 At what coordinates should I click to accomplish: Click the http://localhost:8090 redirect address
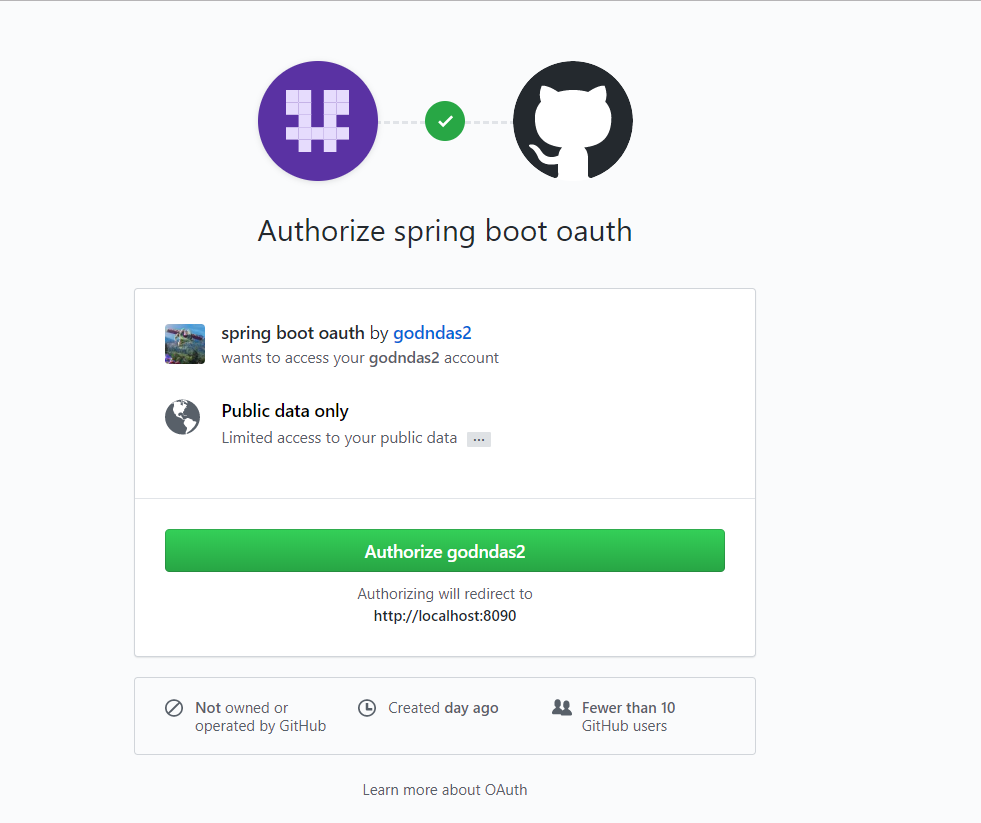(x=444, y=615)
